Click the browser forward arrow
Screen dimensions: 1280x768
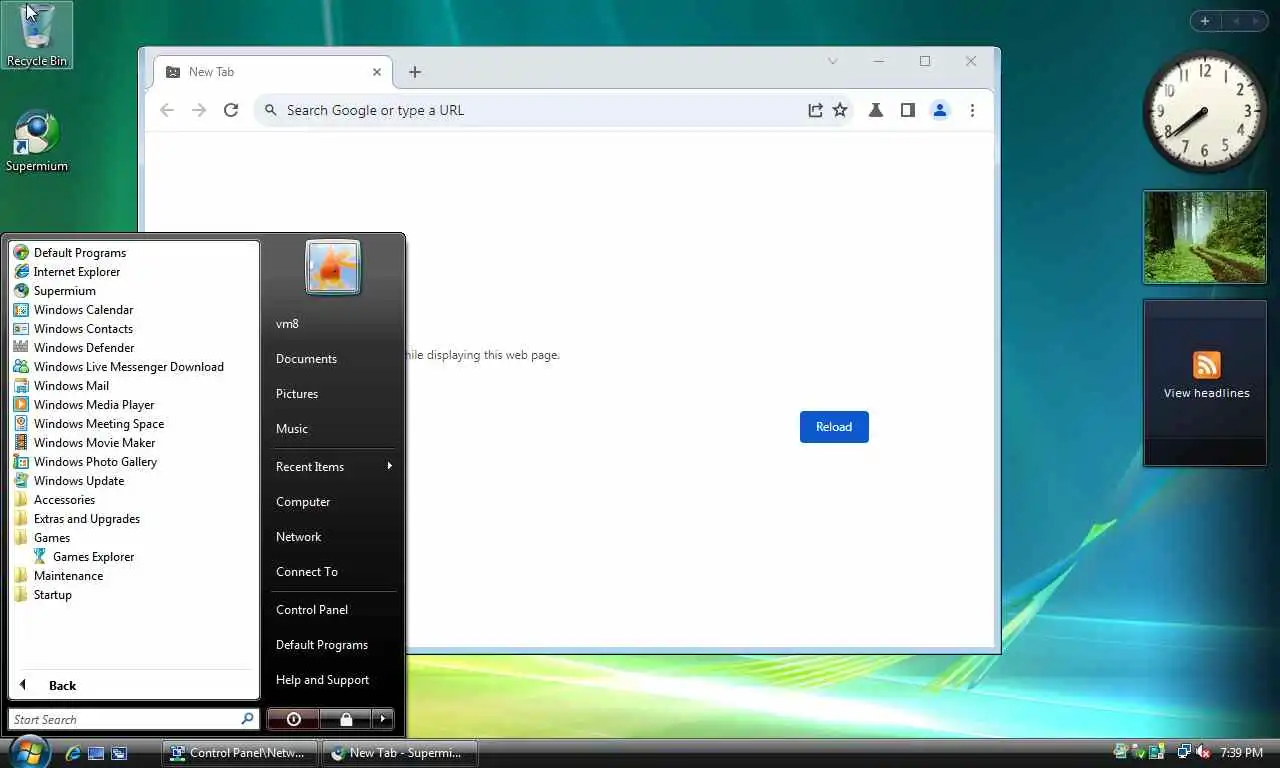(199, 110)
